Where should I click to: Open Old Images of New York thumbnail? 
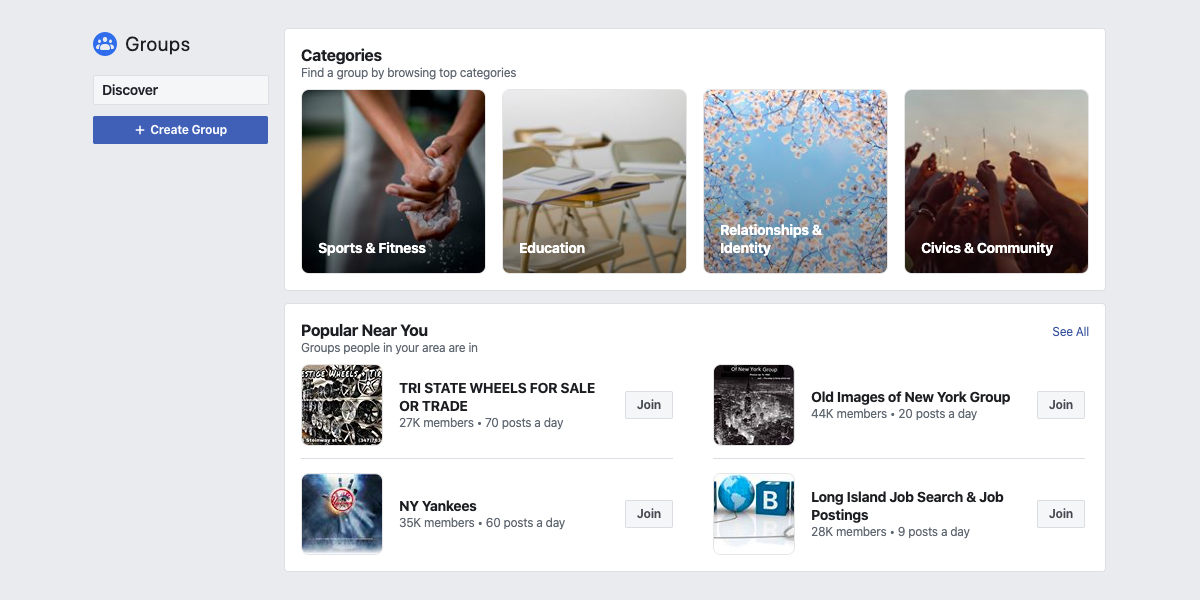point(754,405)
